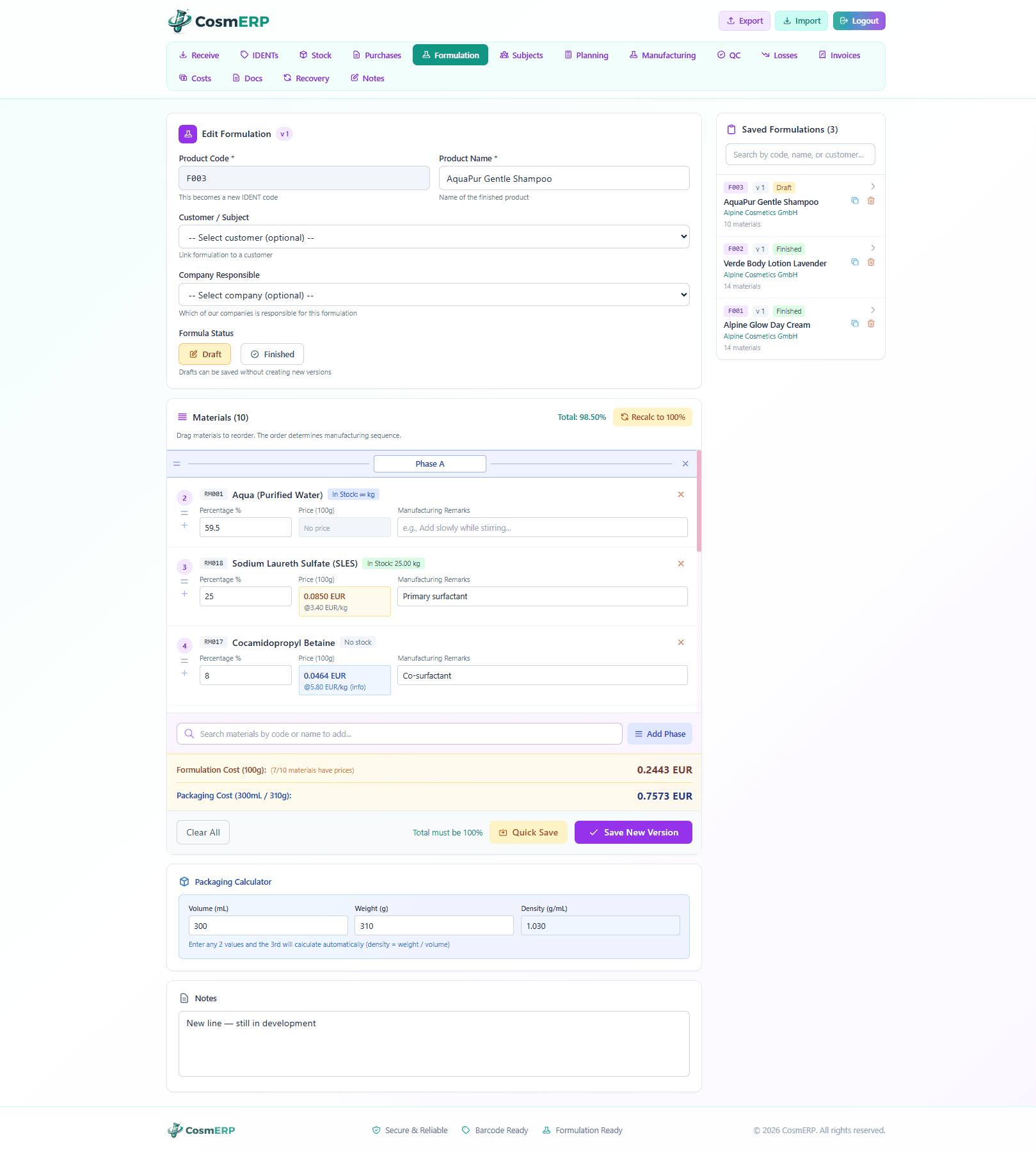Set Formula Status to Finished
This screenshot has width=1036, height=1153.
tap(271, 354)
